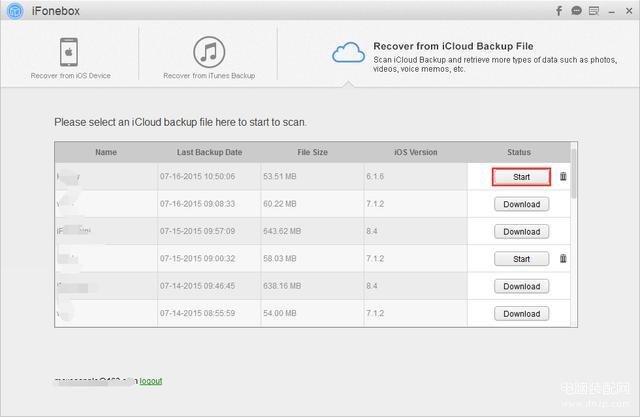
Task: Click the logout link
Action: coord(151,381)
